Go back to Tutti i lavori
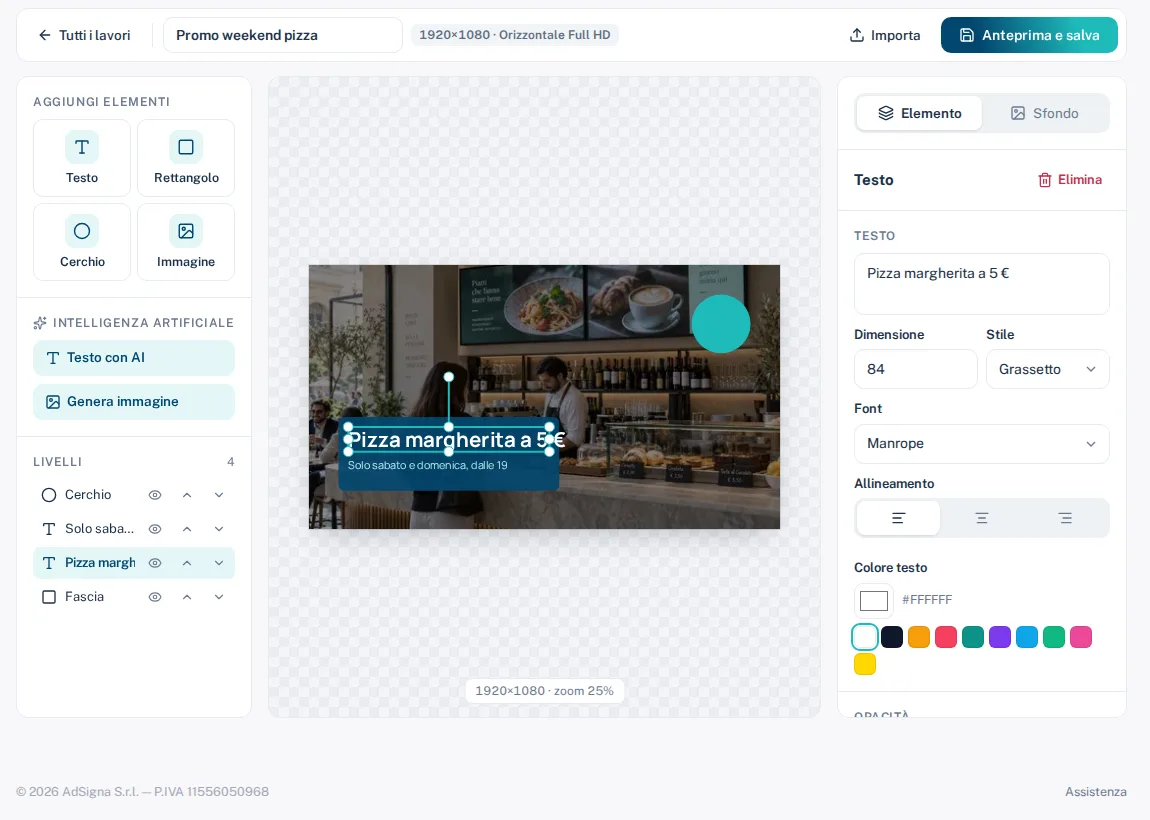 tap(84, 35)
